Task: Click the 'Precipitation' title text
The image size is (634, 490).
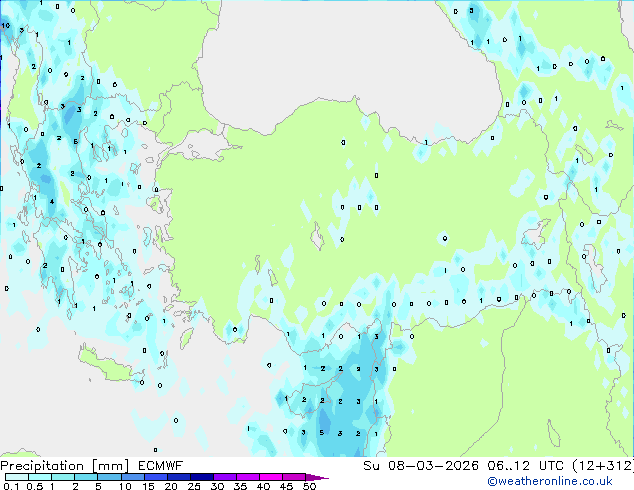Action: (x=42, y=466)
